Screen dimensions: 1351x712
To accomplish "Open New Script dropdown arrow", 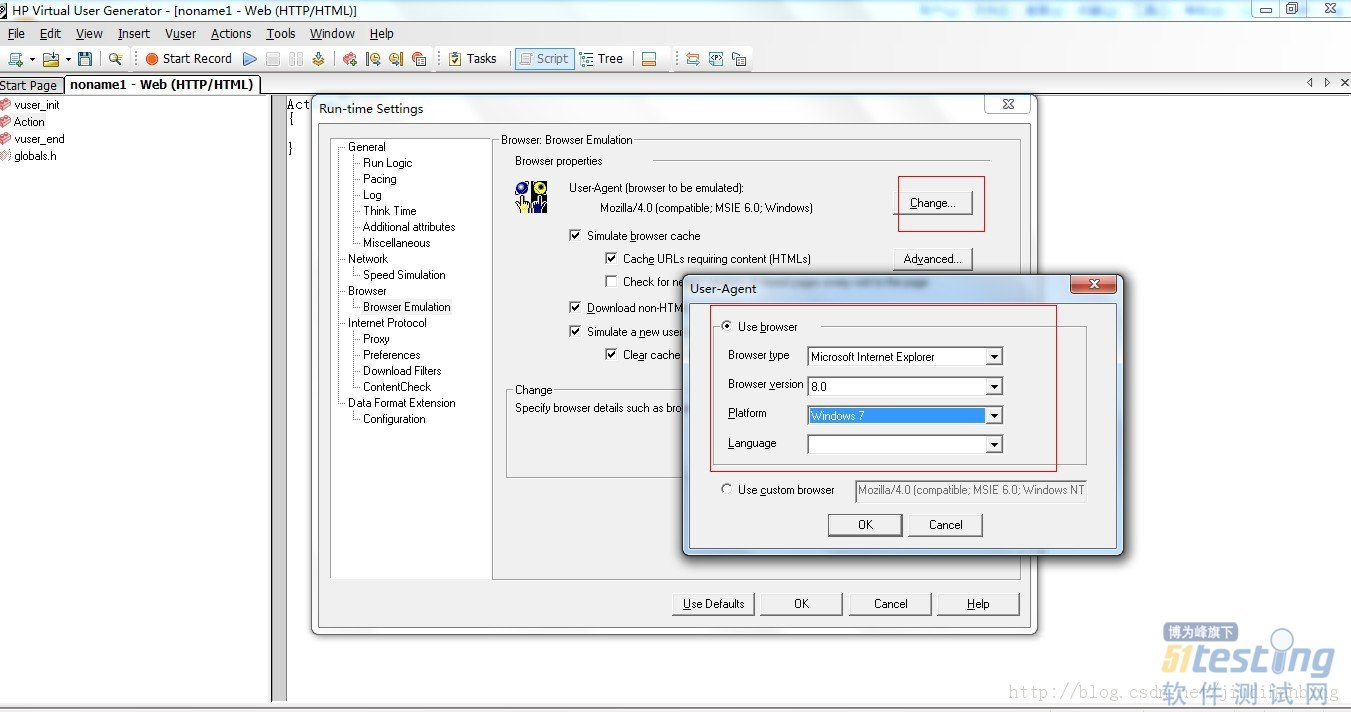I will pos(32,59).
